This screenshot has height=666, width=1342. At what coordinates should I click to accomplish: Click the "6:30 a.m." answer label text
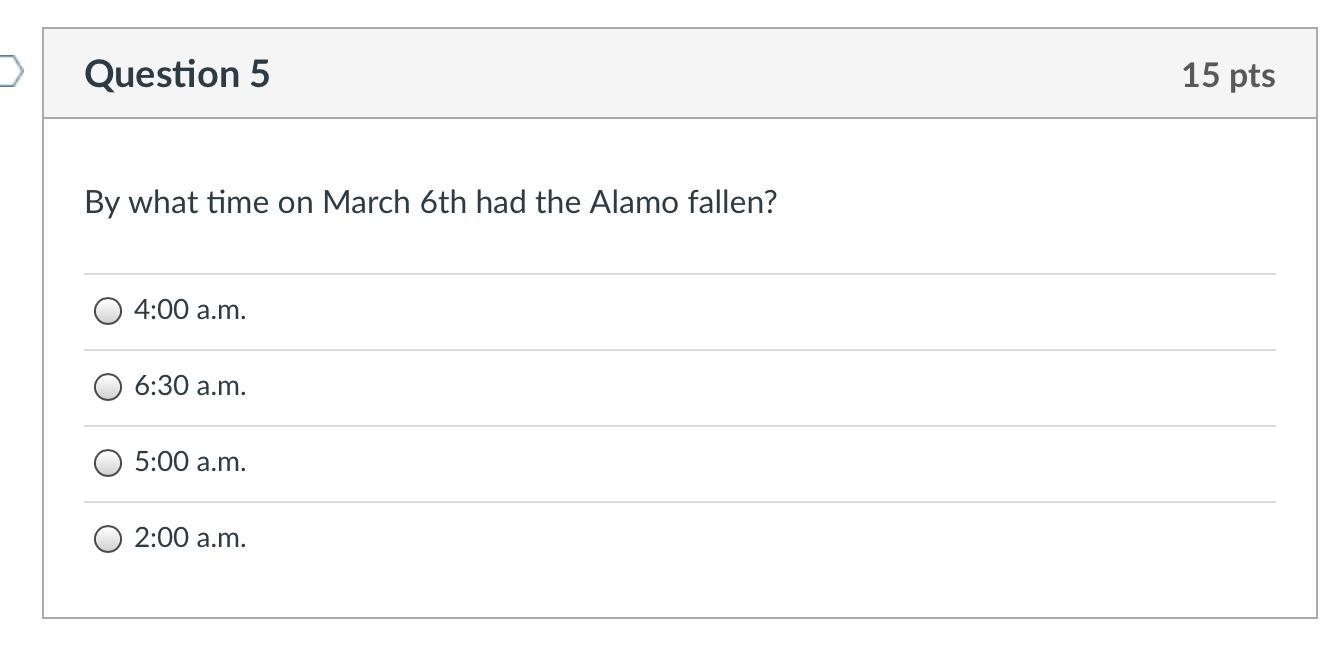click(190, 386)
